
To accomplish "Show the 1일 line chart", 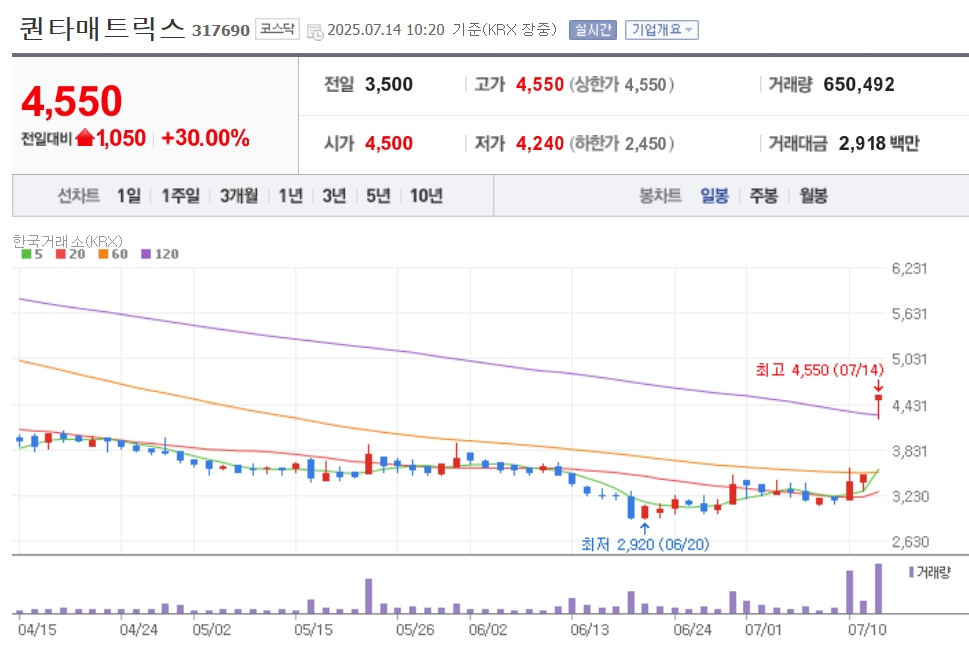I will click(x=129, y=196).
